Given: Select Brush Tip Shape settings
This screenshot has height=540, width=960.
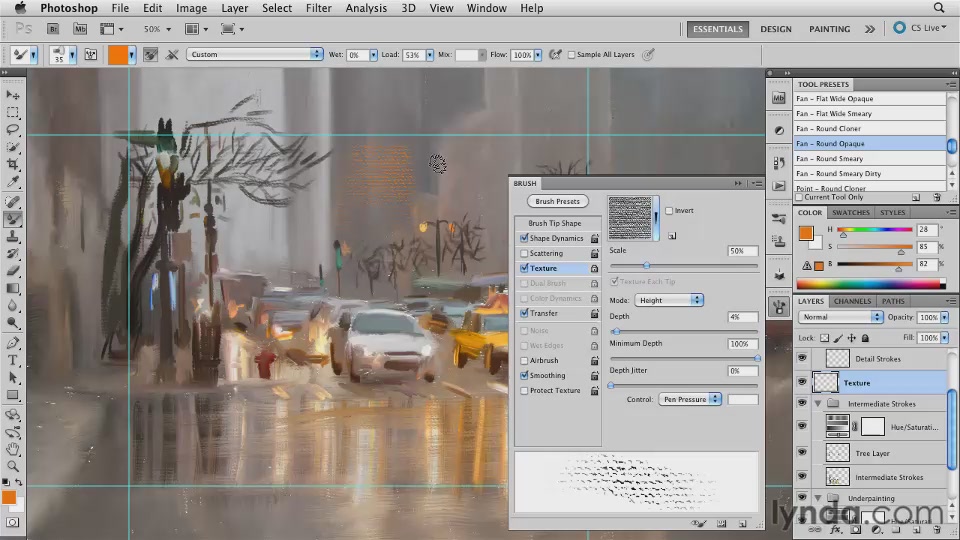Looking at the screenshot, I should pyautogui.click(x=555, y=223).
